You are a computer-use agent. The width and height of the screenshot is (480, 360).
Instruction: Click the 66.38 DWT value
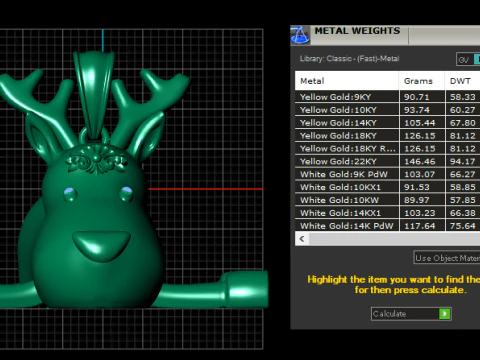point(463,213)
